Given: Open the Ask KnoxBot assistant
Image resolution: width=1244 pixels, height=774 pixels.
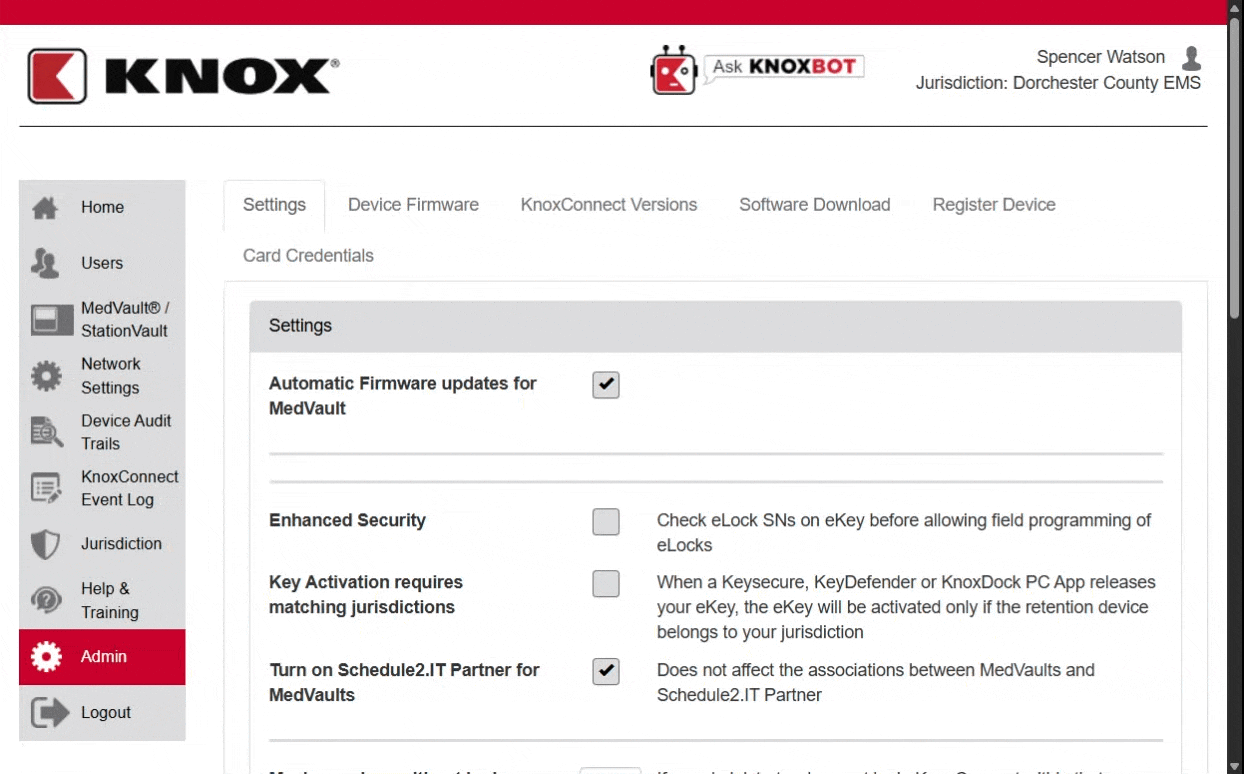Looking at the screenshot, I should coord(757,69).
